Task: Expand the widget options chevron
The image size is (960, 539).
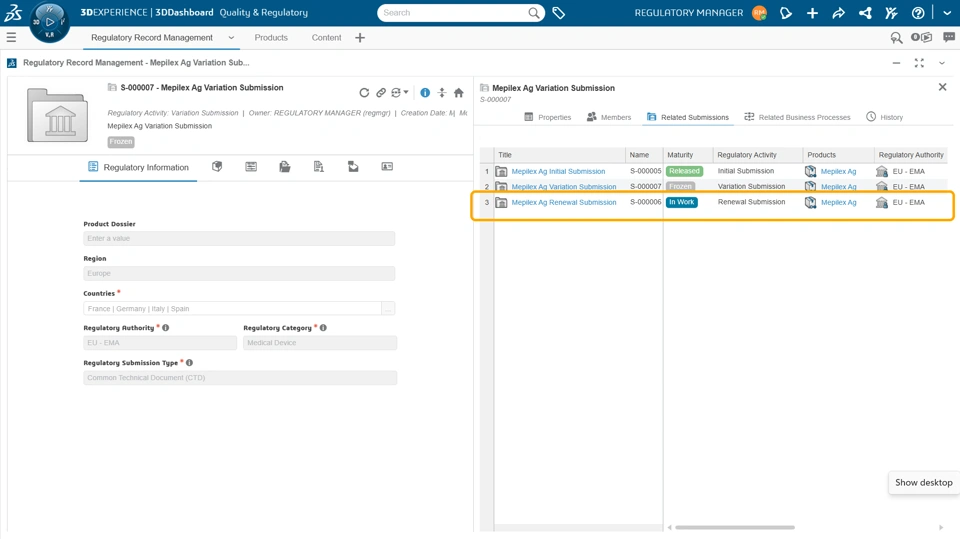Action: click(x=942, y=63)
